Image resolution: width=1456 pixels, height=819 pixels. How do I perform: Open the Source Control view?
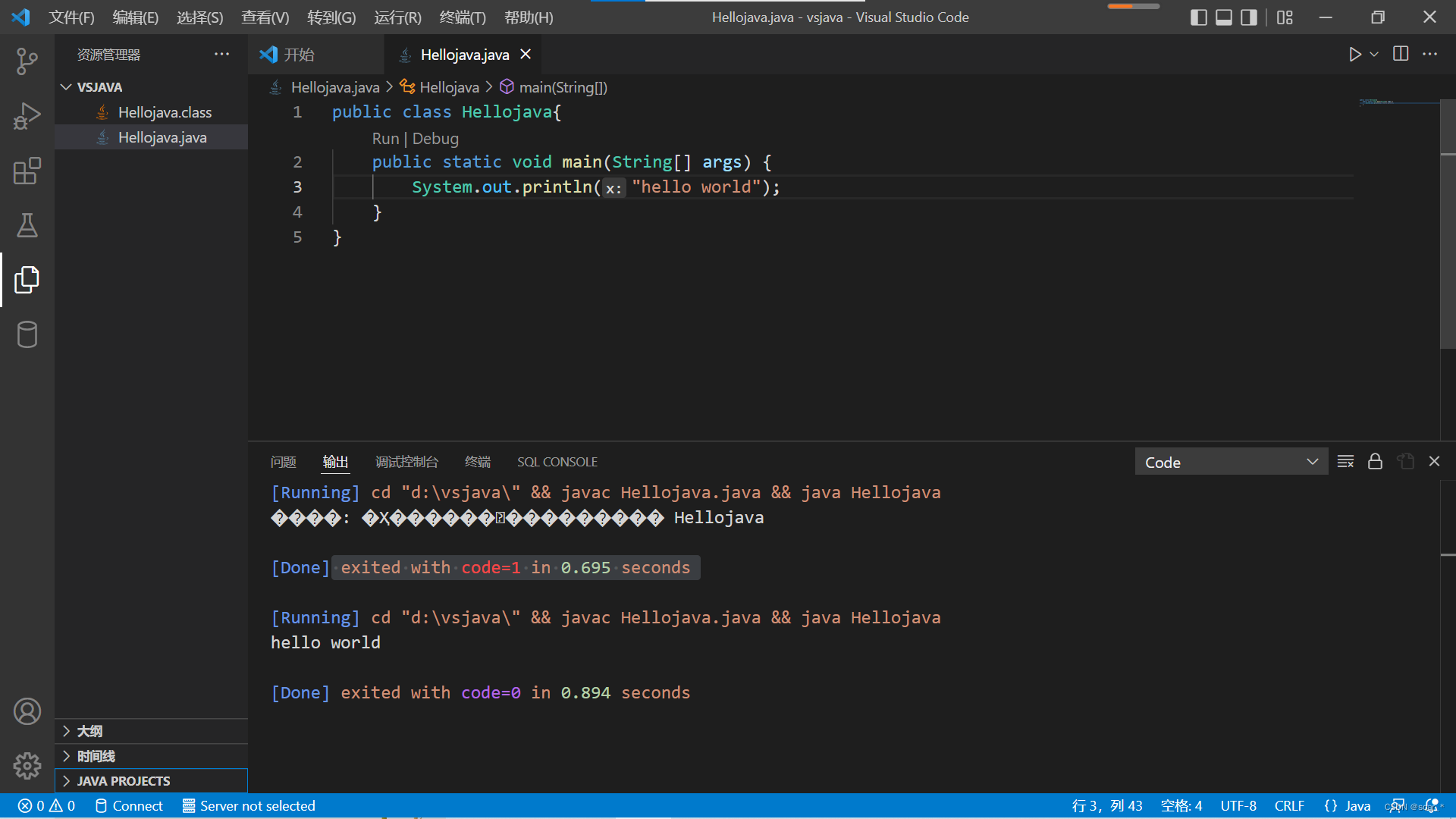point(27,61)
